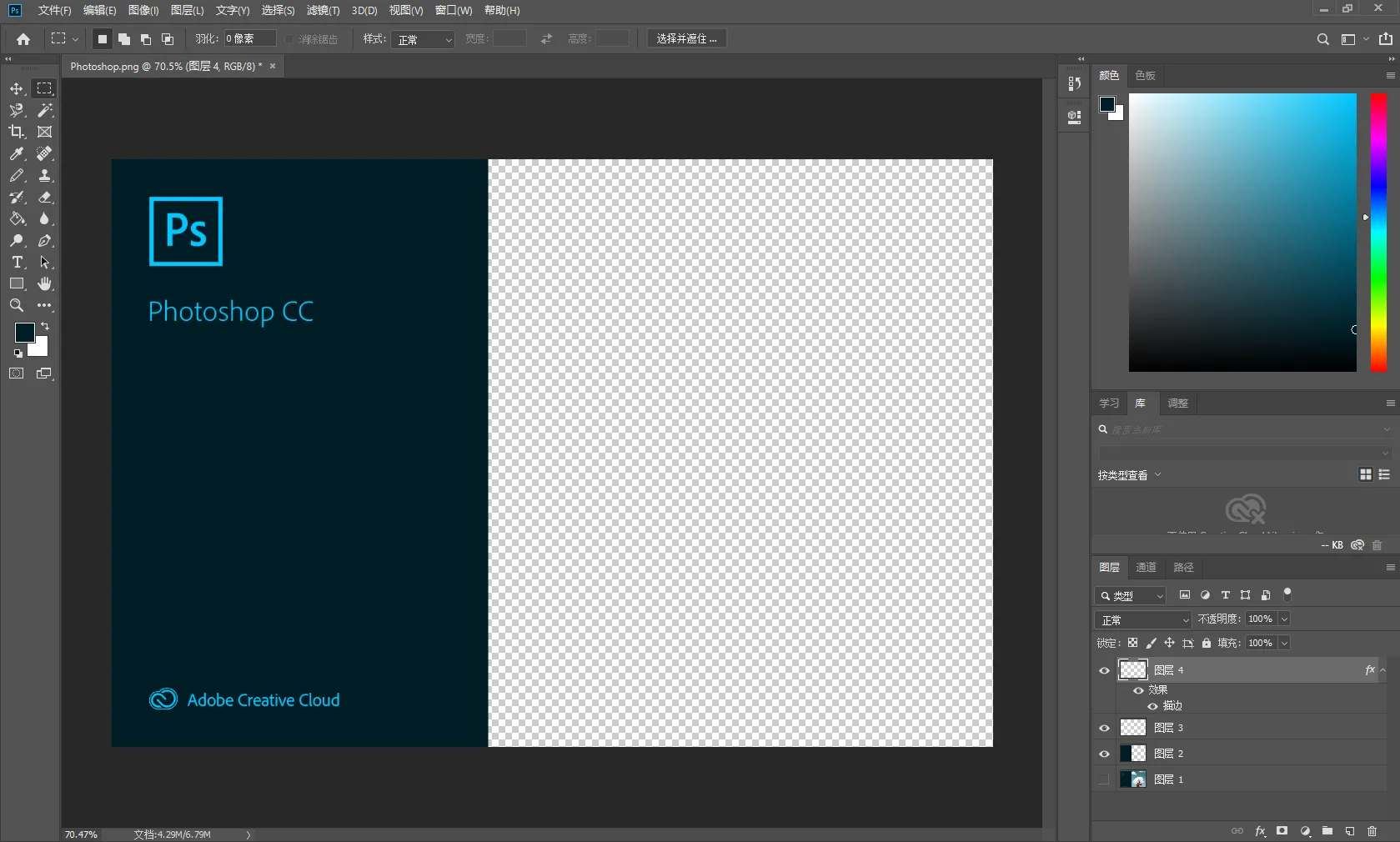Add layer mask icon at panel bottom

[1282, 831]
